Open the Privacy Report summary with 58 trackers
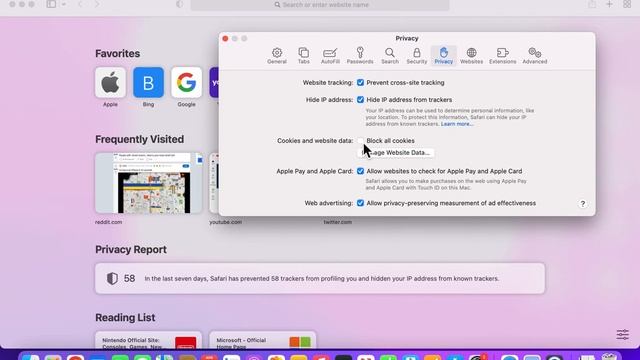This screenshot has width=640, height=360. tap(320, 278)
